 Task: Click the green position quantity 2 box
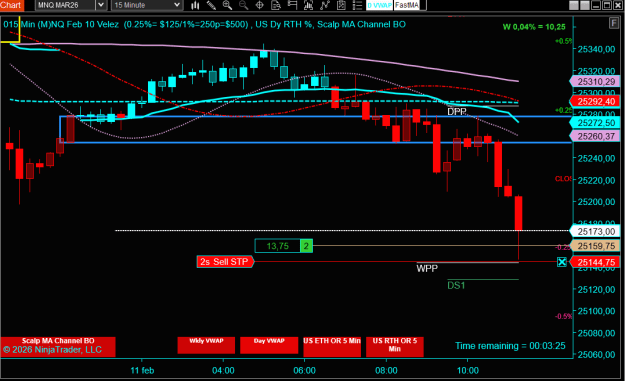(306, 246)
